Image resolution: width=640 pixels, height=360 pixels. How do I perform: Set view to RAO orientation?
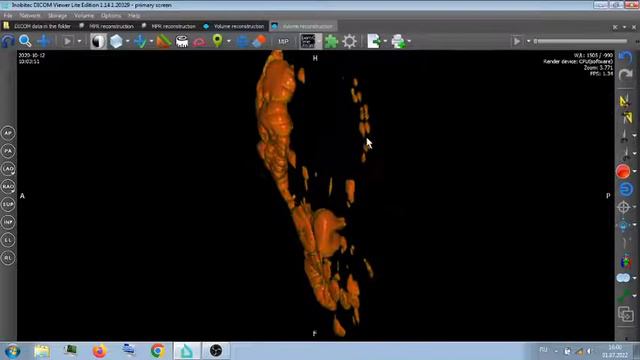click(x=8, y=187)
